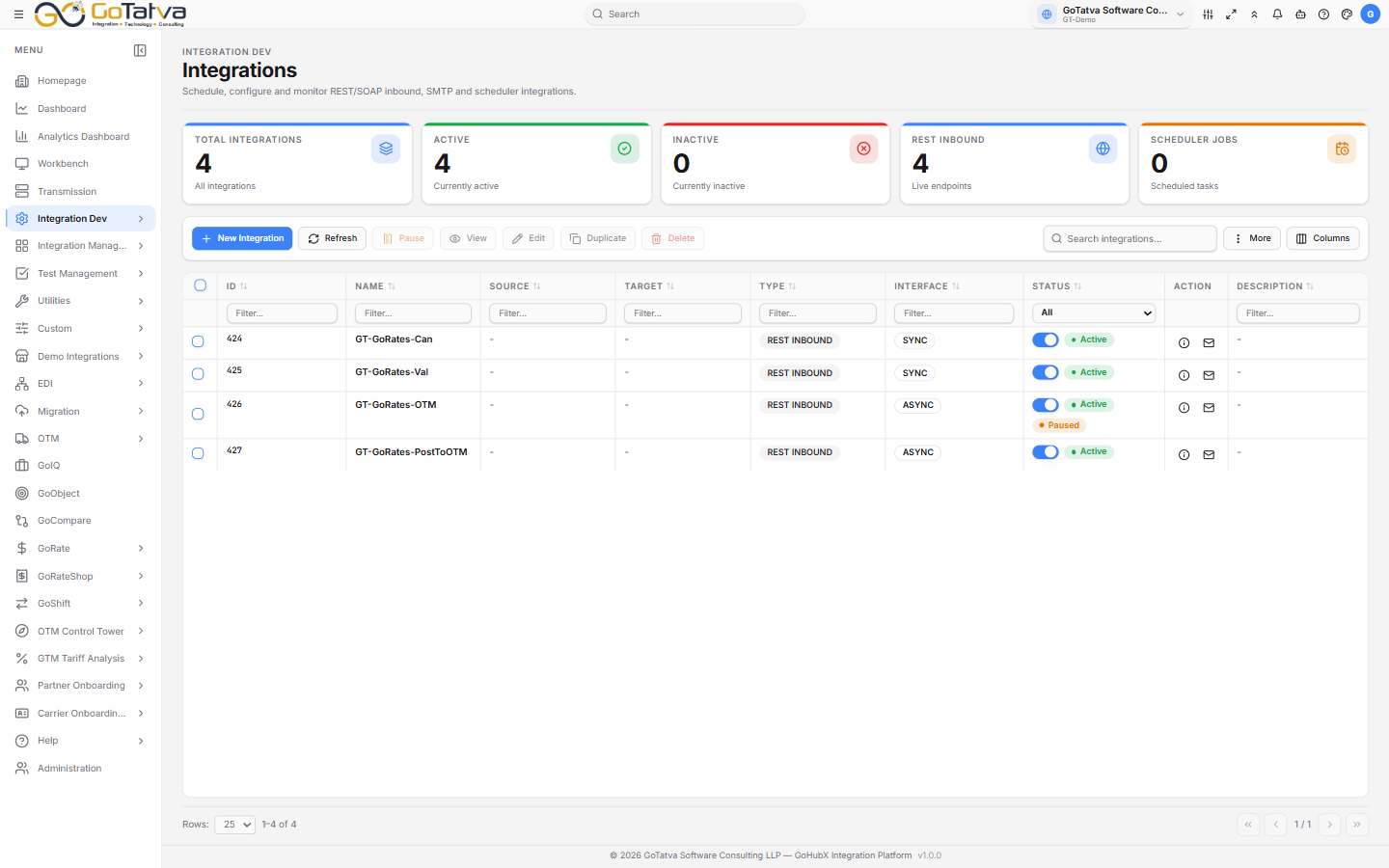Screen dimensions: 1389x868
Task: Open info icon for GT-GoRates-PostToOTM row
Action: click(1184, 455)
